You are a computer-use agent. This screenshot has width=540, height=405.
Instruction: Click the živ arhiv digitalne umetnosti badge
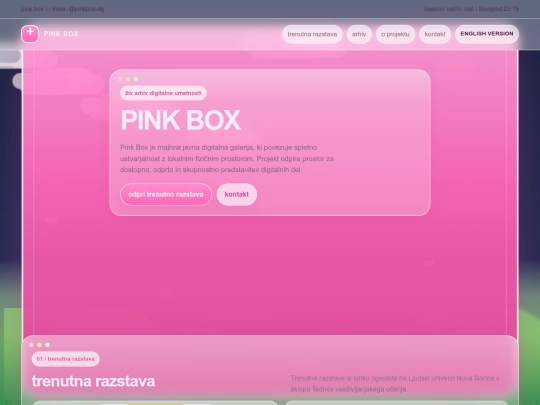point(163,93)
